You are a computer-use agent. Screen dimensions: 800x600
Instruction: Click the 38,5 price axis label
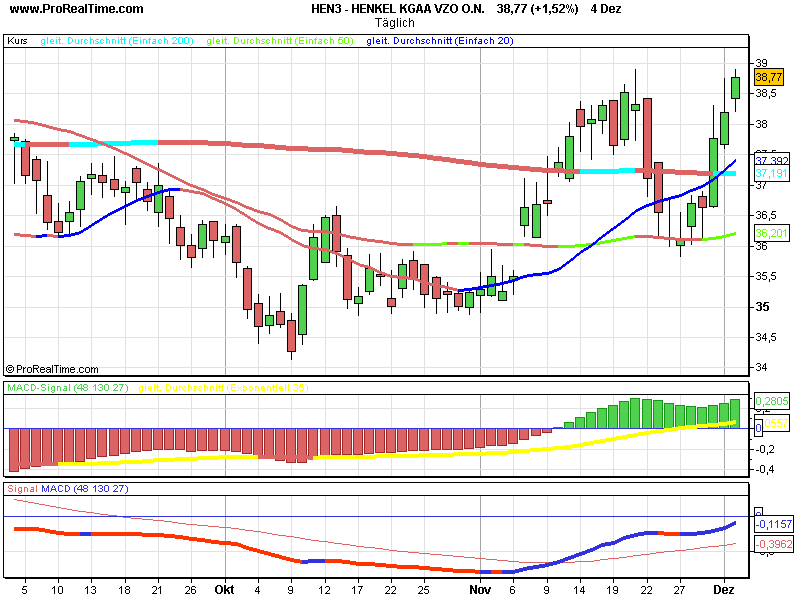point(766,93)
